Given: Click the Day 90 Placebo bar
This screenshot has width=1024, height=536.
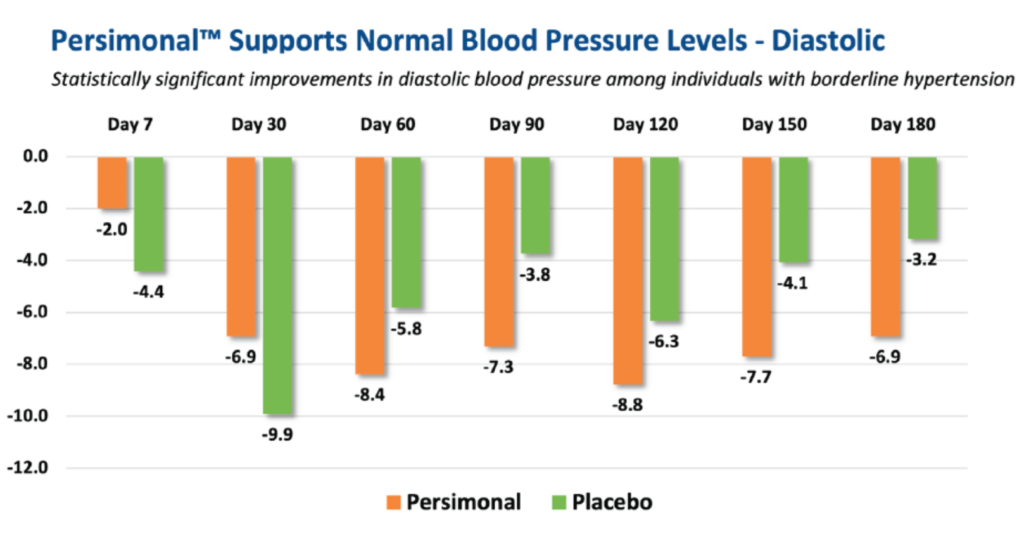Looking at the screenshot, I should [x=535, y=205].
